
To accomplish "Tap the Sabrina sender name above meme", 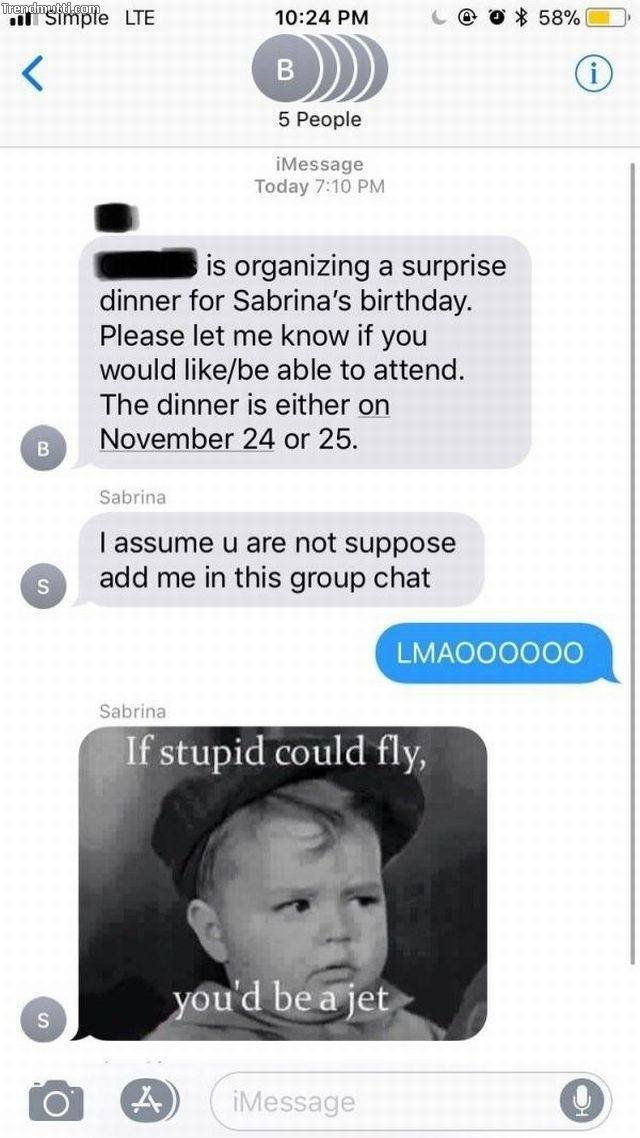I will coord(132,711).
